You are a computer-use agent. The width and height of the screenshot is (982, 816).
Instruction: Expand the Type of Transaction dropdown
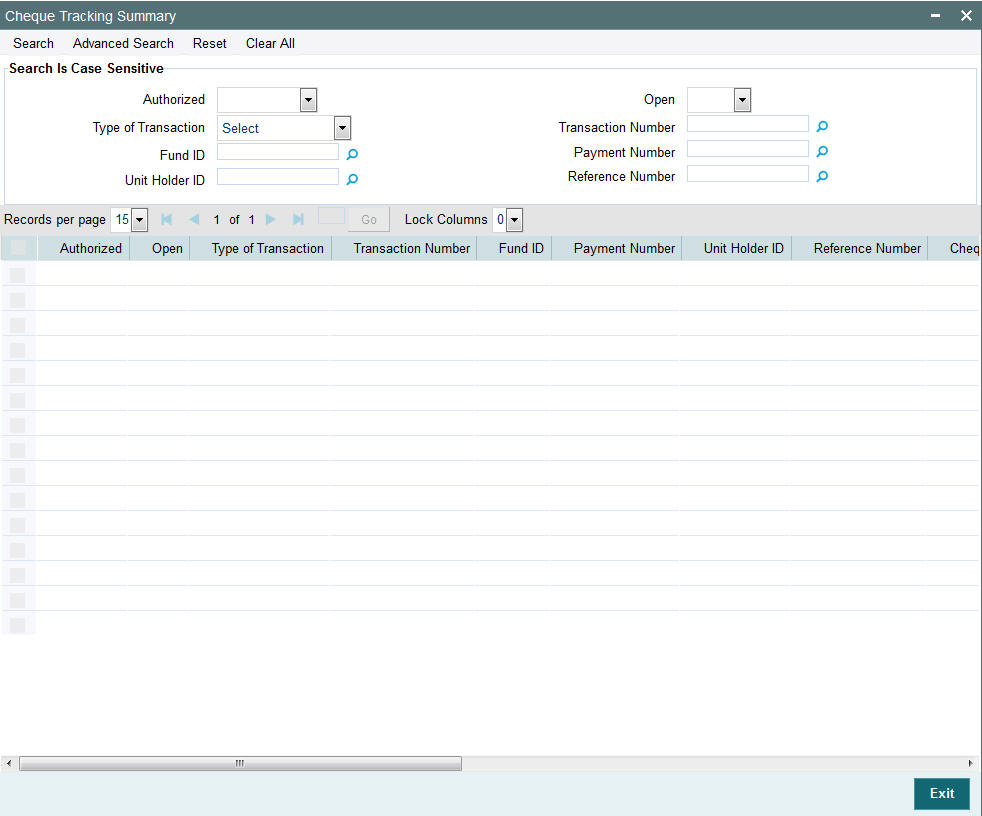[342, 128]
